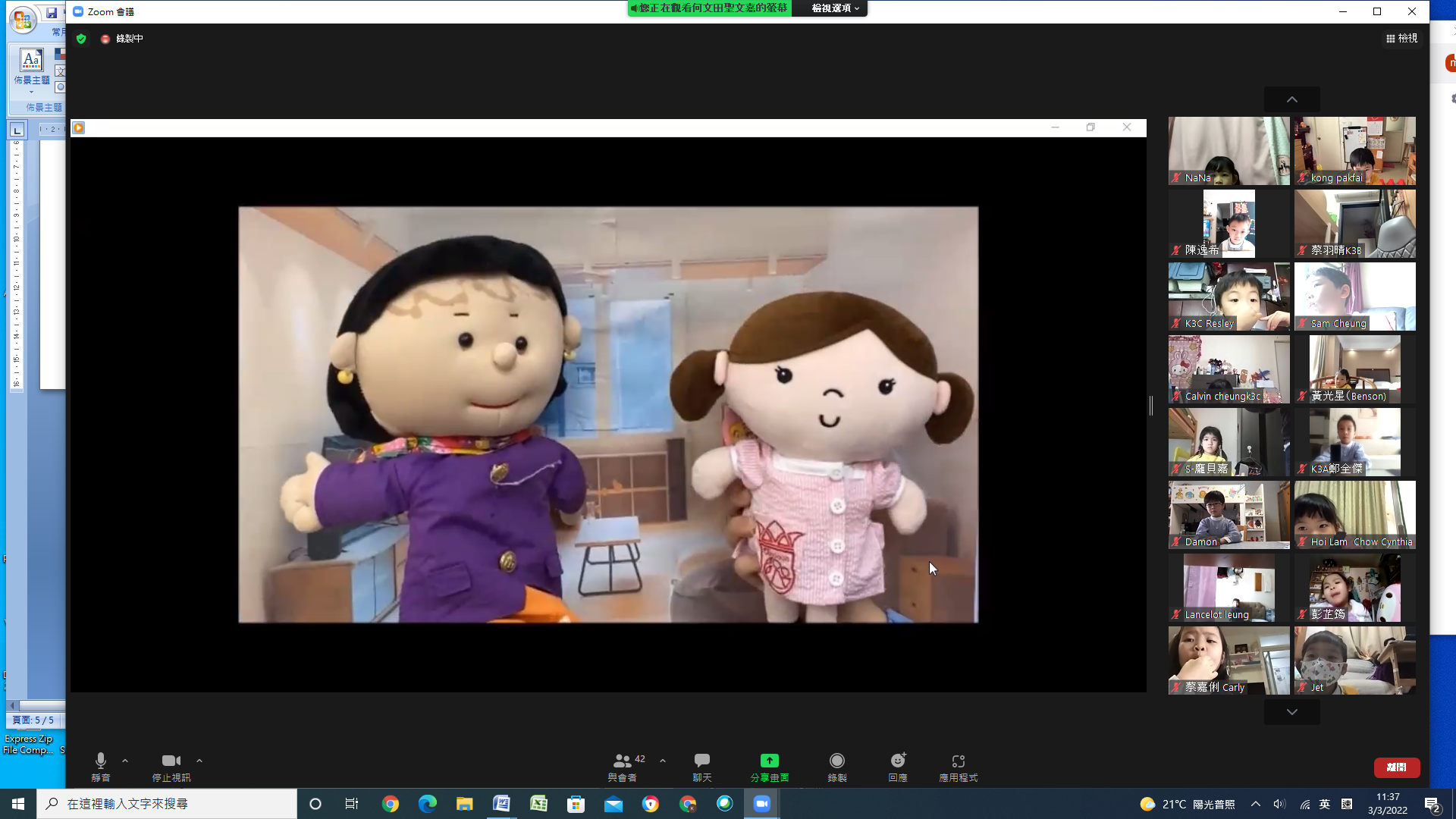Open the weather widget showing 21°C
This screenshot has height=819, width=1456.
1188,804
